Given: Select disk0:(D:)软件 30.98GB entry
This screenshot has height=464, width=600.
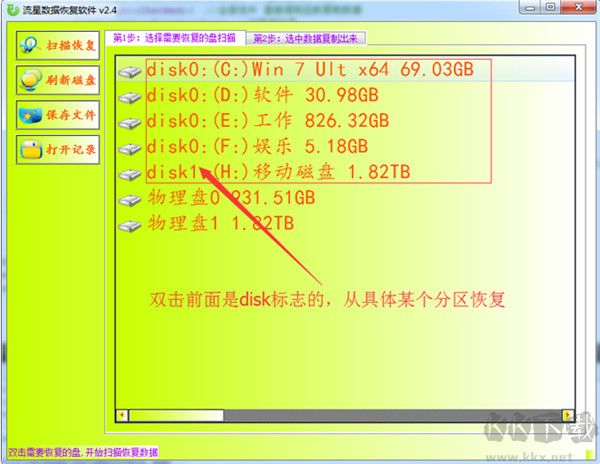Looking at the screenshot, I should [262, 95].
